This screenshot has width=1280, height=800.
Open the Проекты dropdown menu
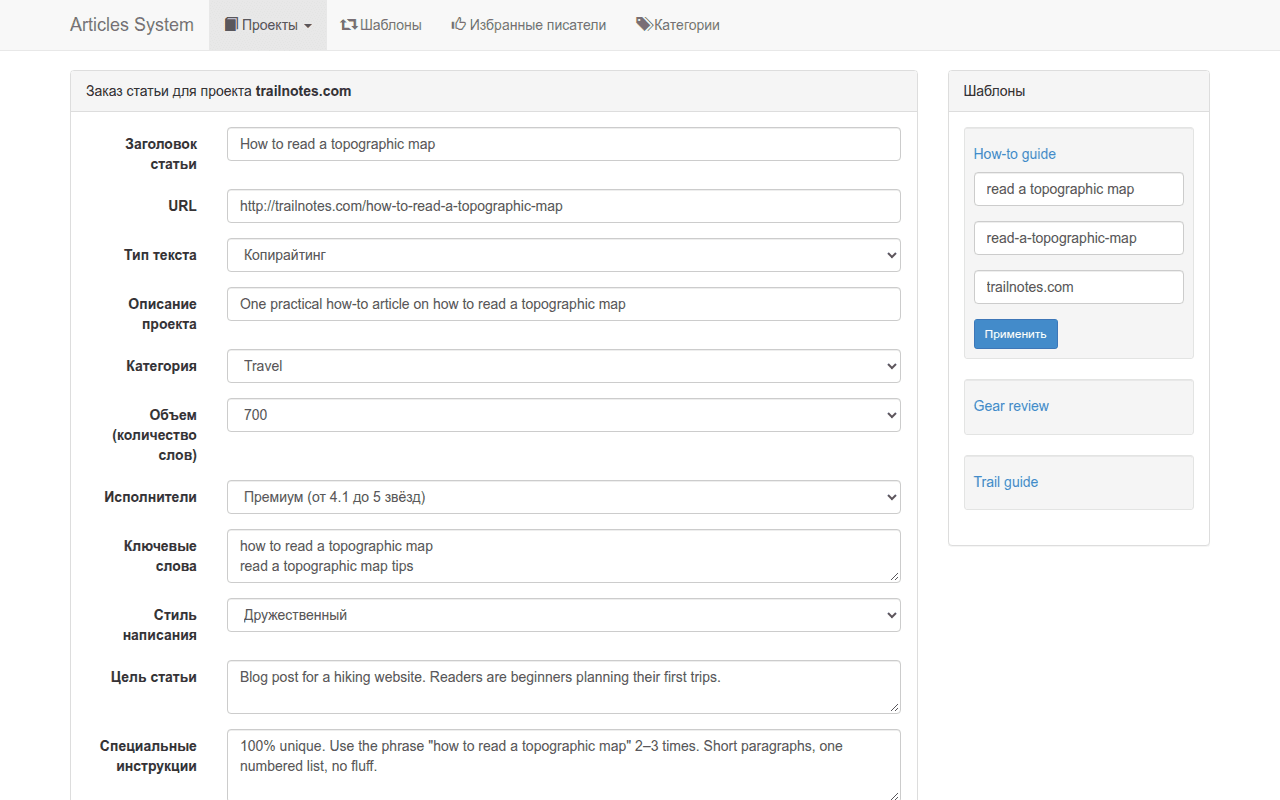tap(268, 25)
